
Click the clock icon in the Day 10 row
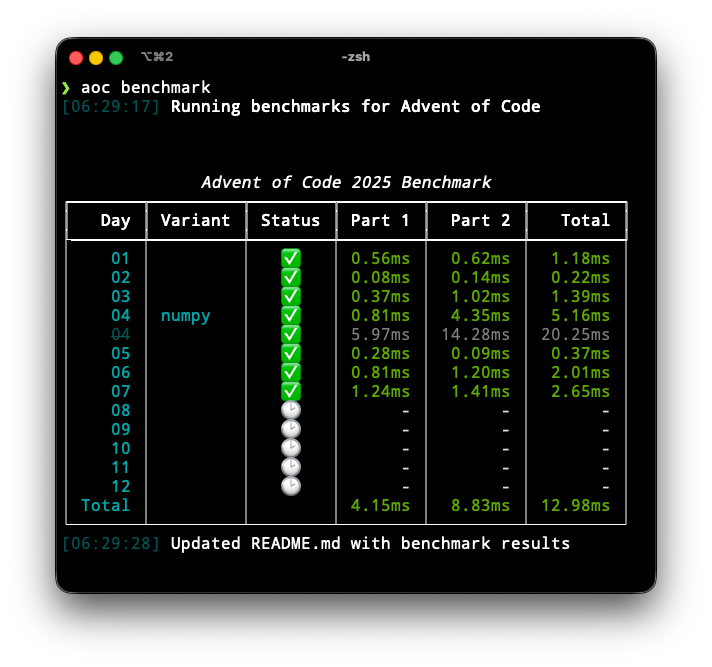pos(291,448)
